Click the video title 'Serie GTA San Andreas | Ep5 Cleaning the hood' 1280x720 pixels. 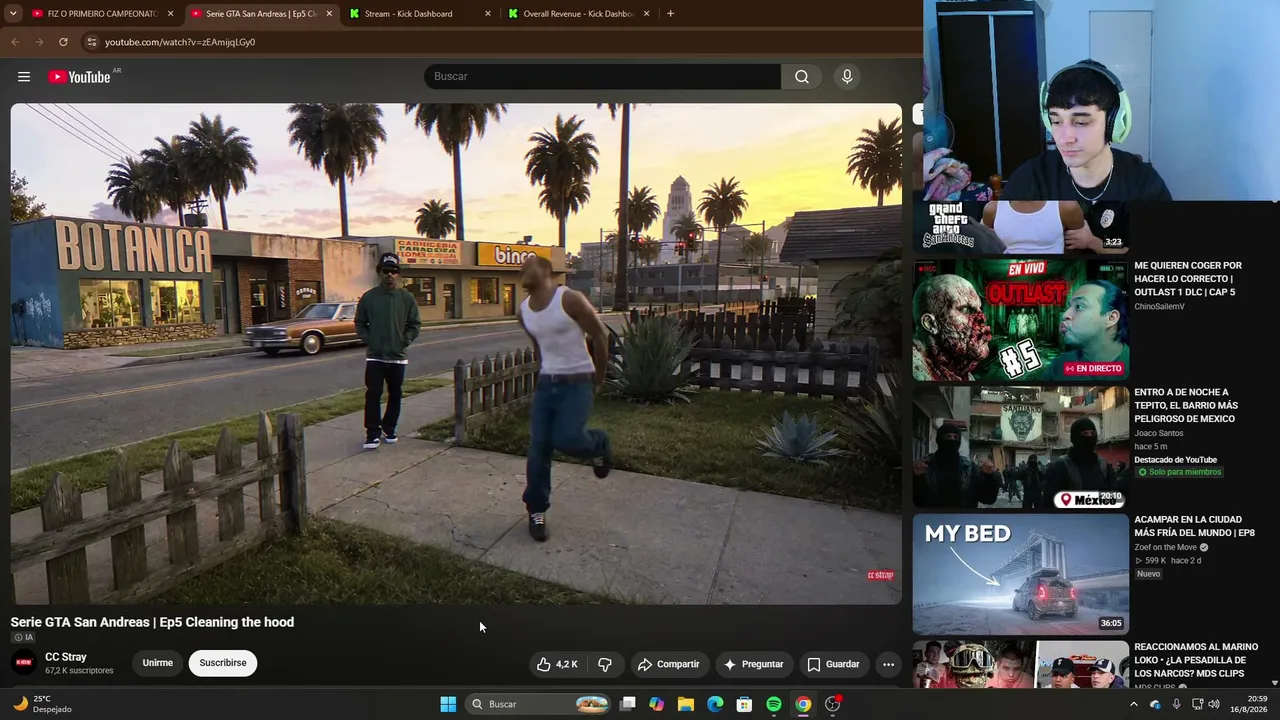[x=152, y=622]
